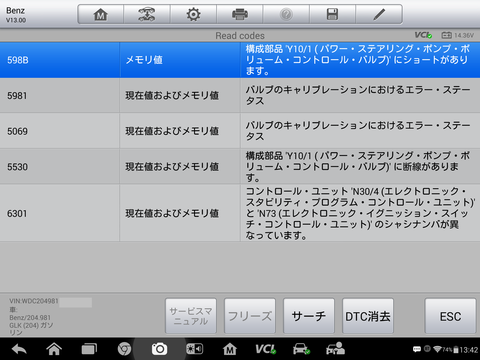Open the VCI manager in bottom bar
The height and width of the screenshot is (360, 480).
pyautogui.click(x=266, y=349)
